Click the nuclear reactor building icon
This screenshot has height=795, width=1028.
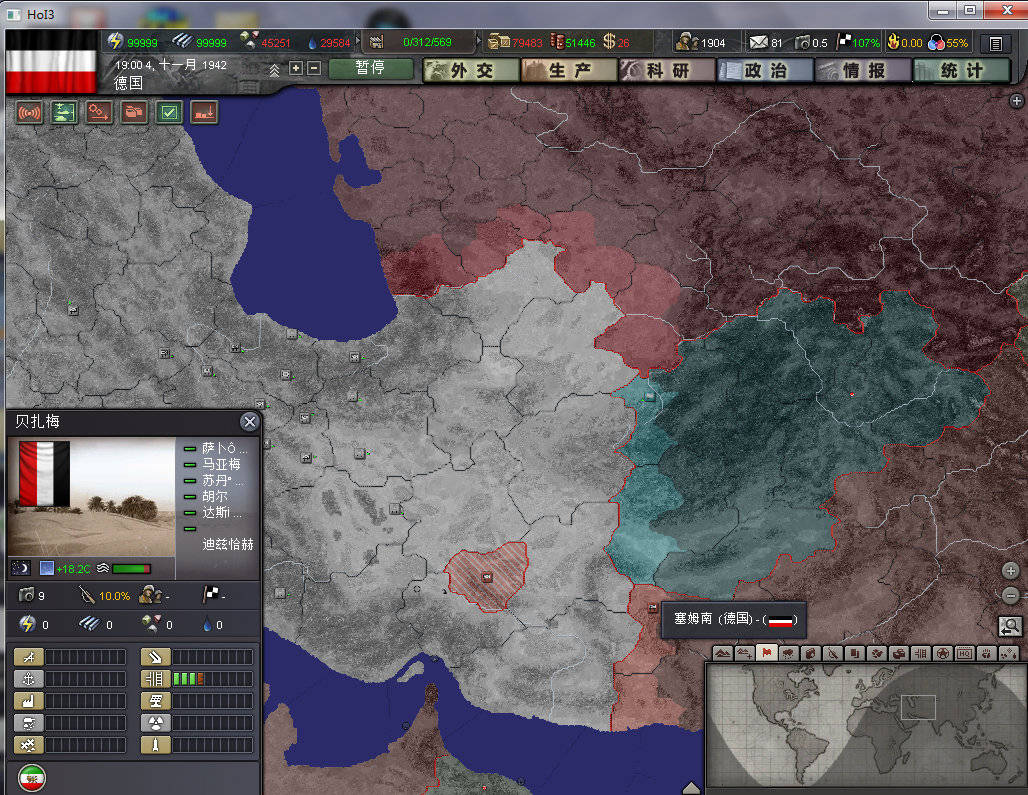(155, 723)
